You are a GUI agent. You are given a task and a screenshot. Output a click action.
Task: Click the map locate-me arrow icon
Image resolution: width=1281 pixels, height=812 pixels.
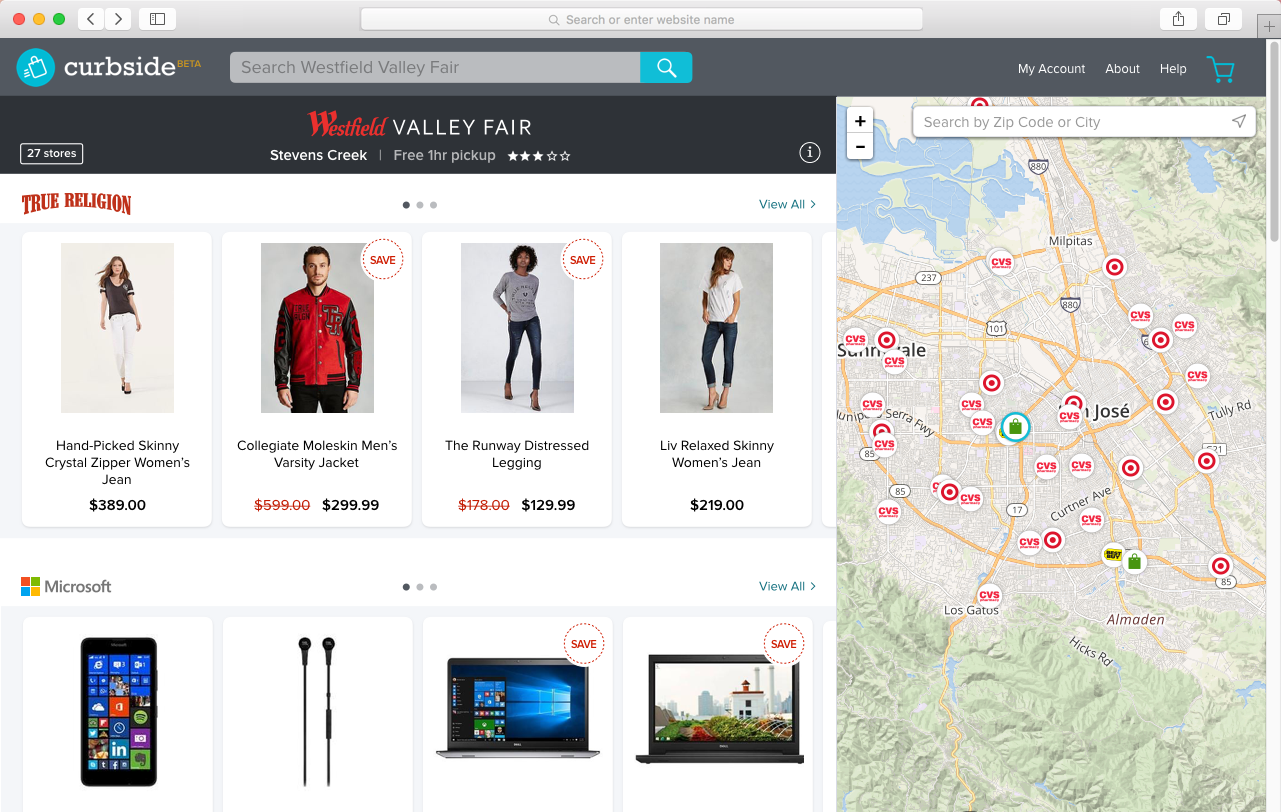point(1239,121)
